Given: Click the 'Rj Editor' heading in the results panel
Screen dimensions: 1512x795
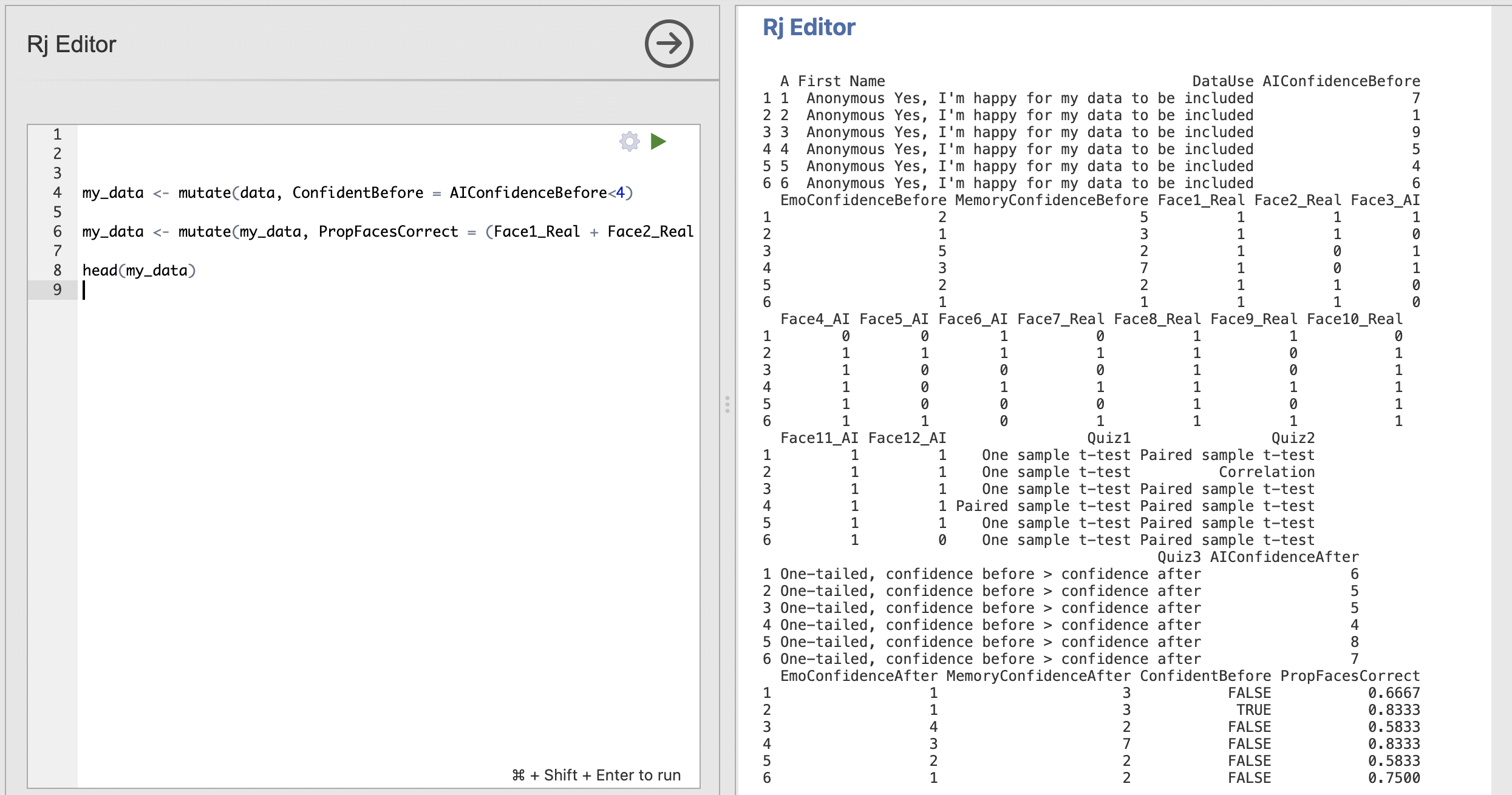Looking at the screenshot, I should (x=809, y=27).
